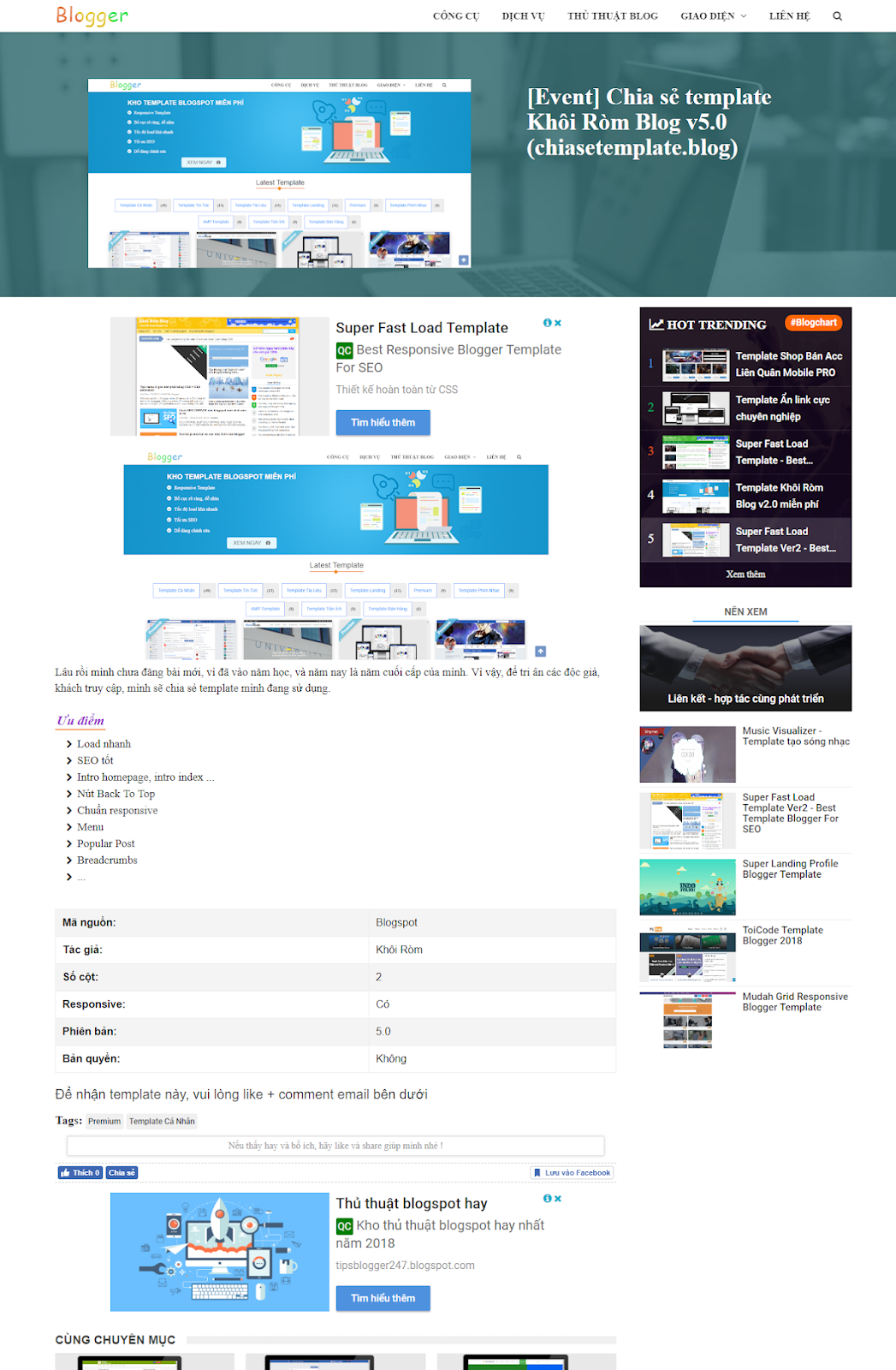The height and width of the screenshot is (1370, 896).
Task: Open Mudah Grid Responsive Blogger Template link
Action: point(795,1002)
